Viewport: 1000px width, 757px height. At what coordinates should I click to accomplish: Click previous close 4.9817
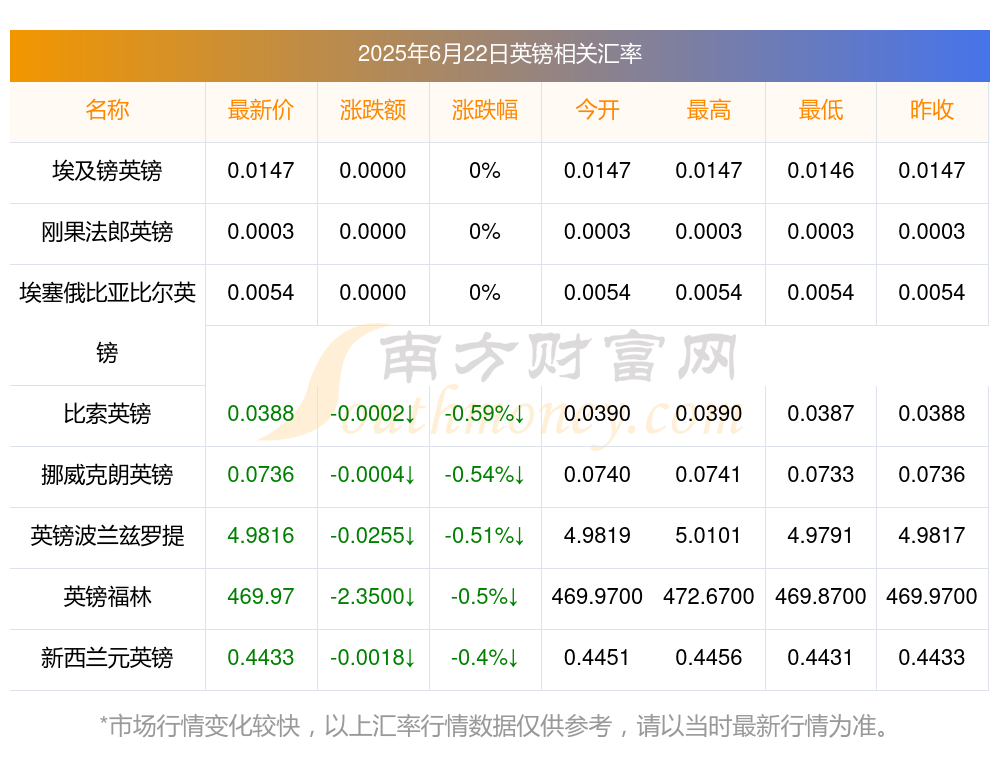[932, 536]
